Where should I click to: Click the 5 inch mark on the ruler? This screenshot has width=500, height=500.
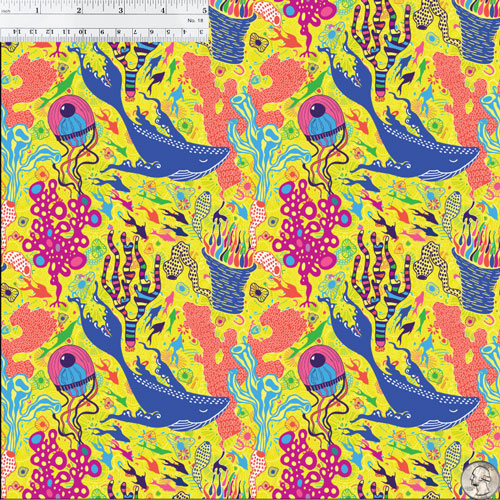click(x=205, y=10)
